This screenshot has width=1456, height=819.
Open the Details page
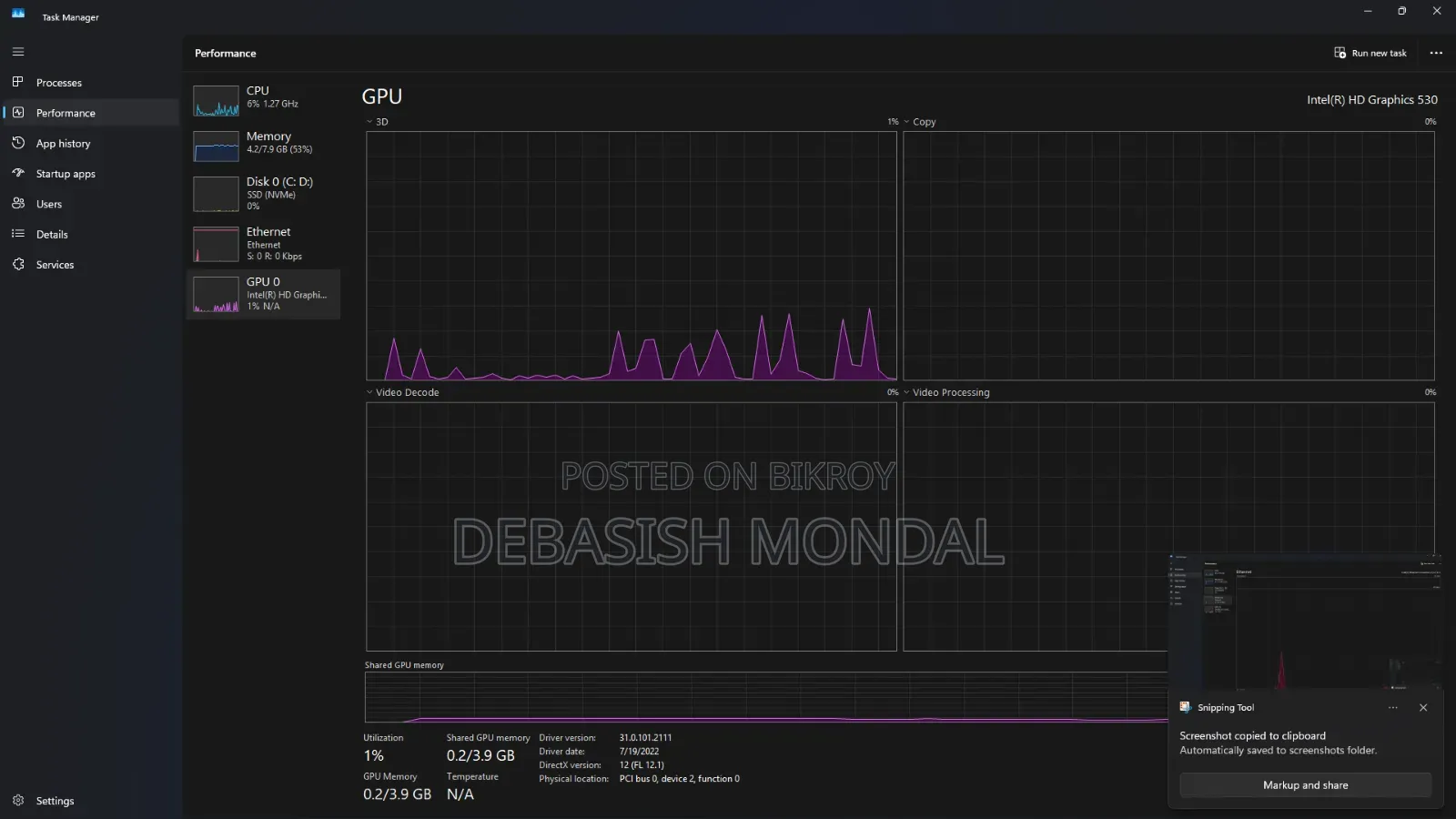coord(91,234)
